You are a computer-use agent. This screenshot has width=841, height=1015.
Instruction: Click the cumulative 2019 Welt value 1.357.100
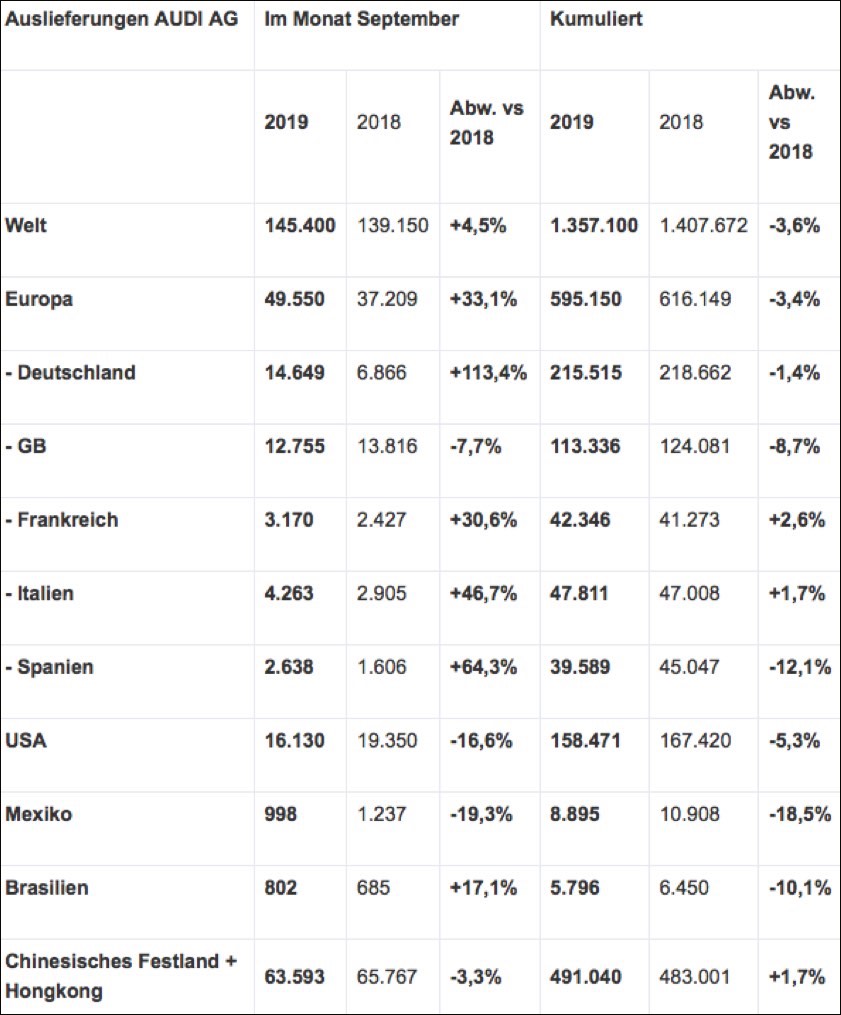point(594,225)
